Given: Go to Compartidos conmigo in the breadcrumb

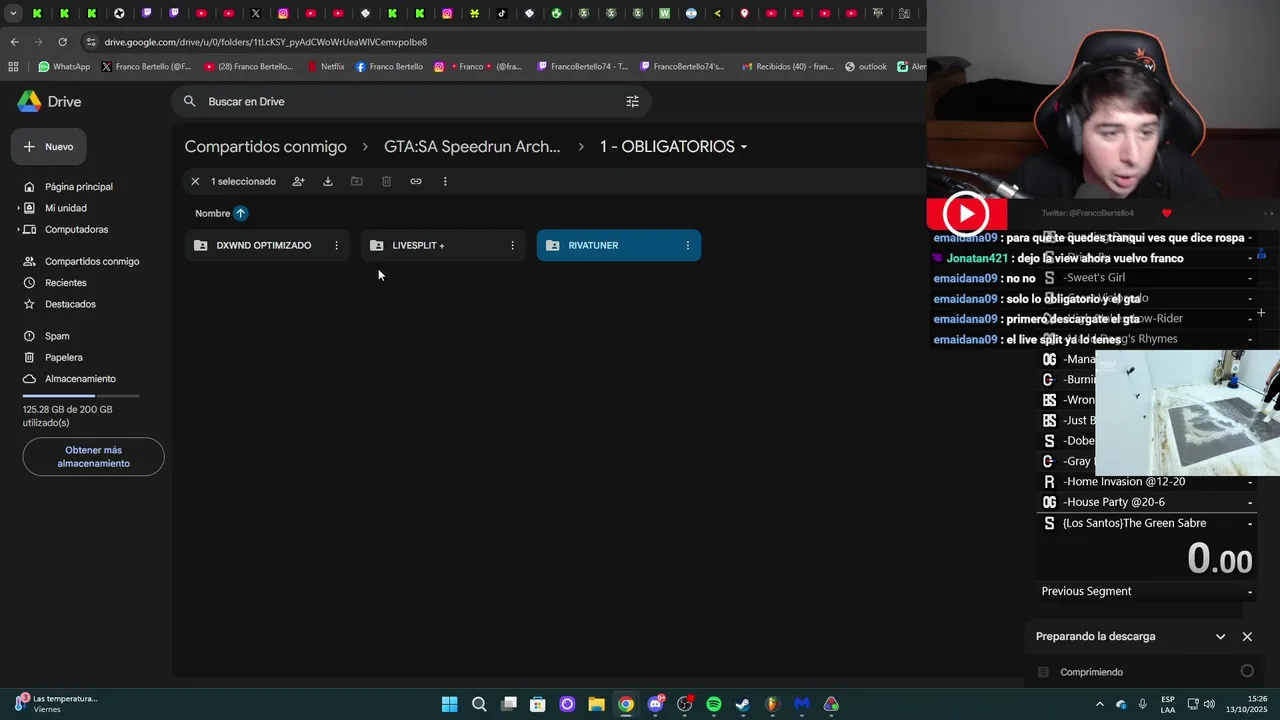Looking at the screenshot, I should 265,147.
